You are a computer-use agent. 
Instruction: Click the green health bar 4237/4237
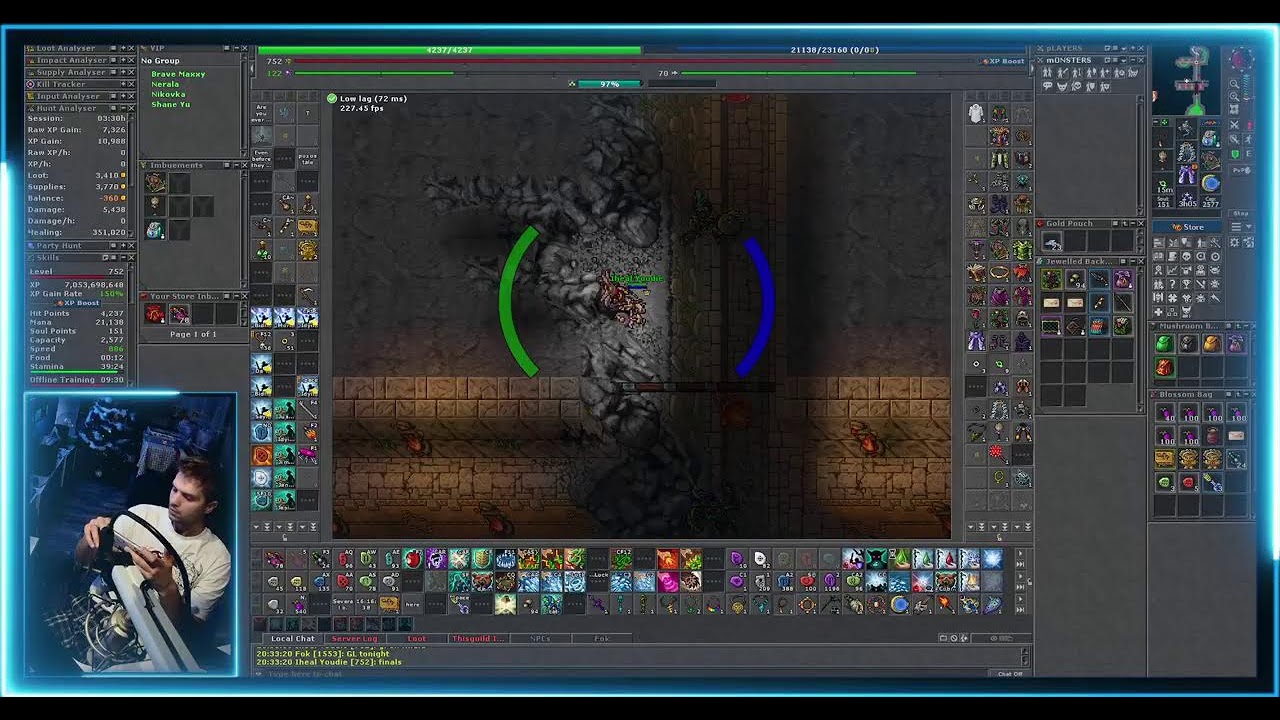(x=449, y=50)
